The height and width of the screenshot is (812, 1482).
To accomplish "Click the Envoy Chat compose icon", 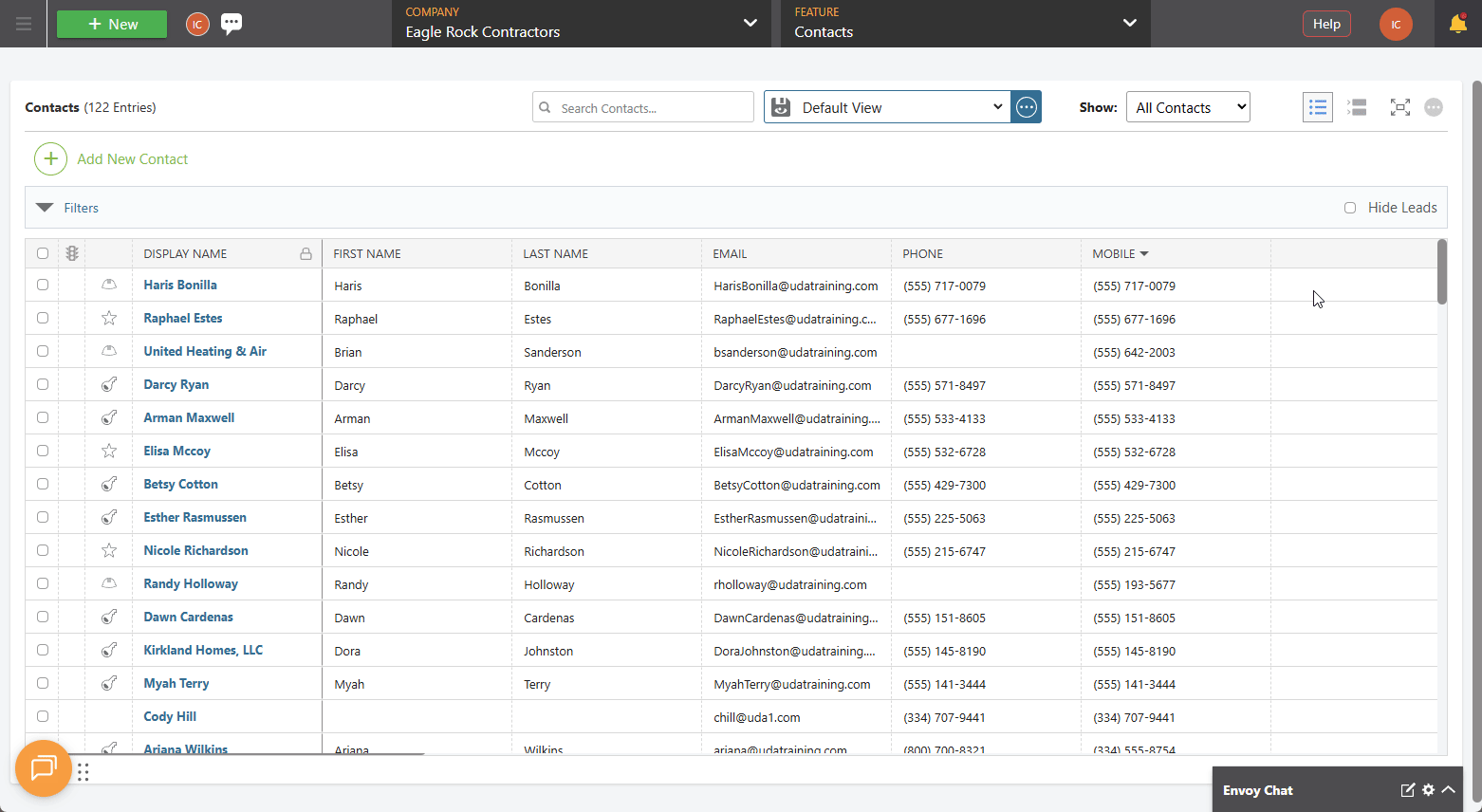I will click(1408, 790).
